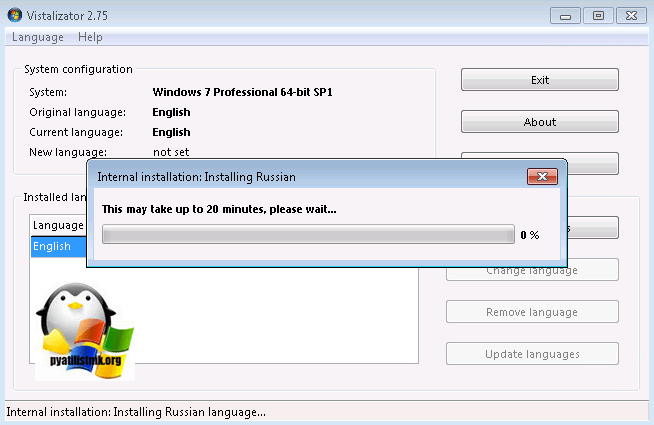Open the Help menu

tap(90, 37)
